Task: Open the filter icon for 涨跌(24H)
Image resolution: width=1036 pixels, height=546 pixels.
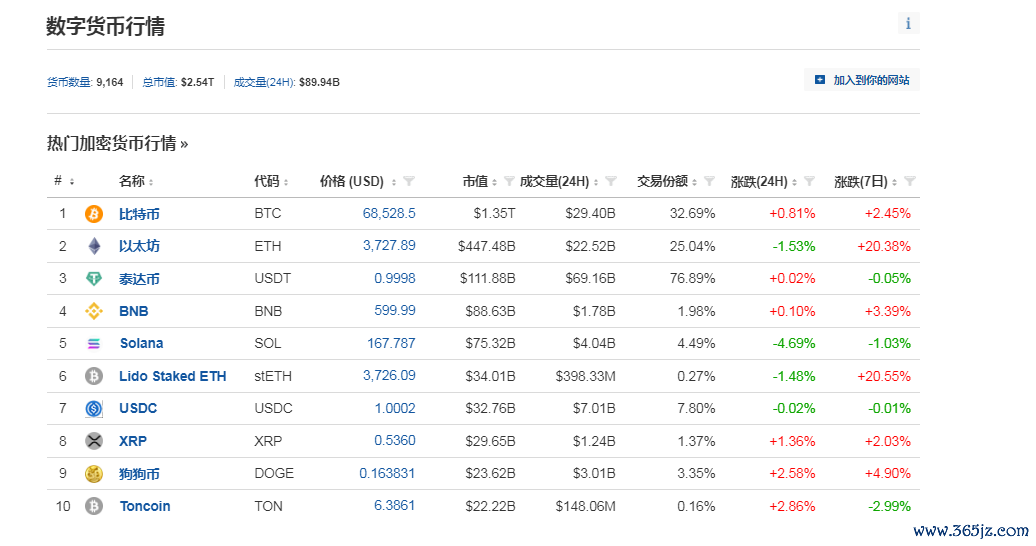Action: coord(809,181)
